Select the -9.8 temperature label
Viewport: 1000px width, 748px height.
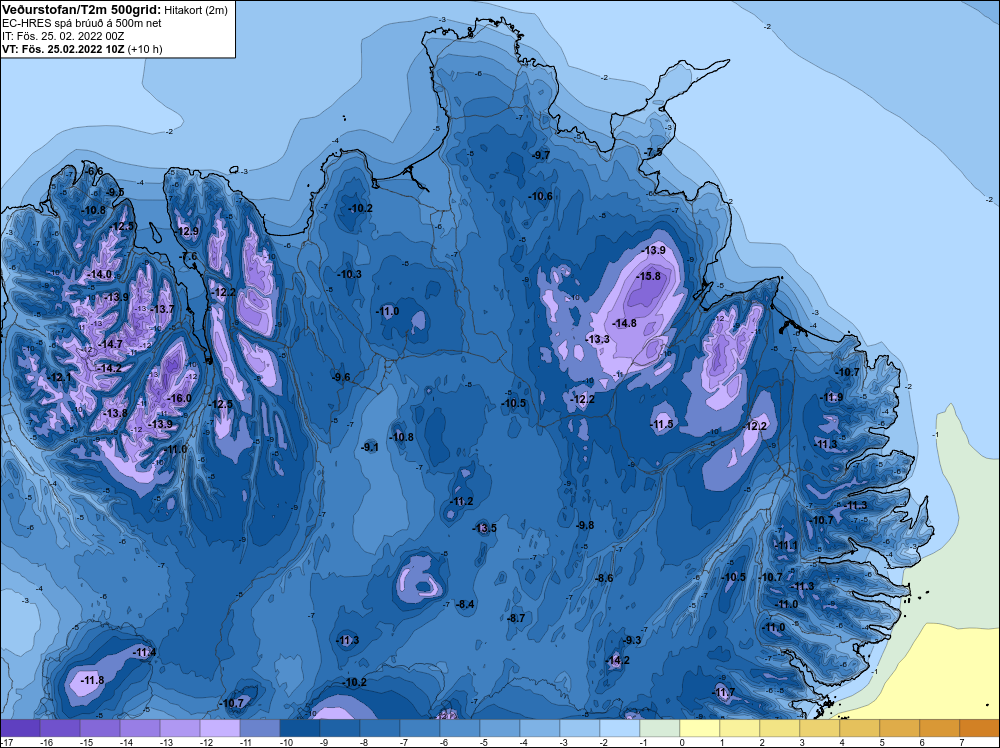pyautogui.click(x=585, y=525)
